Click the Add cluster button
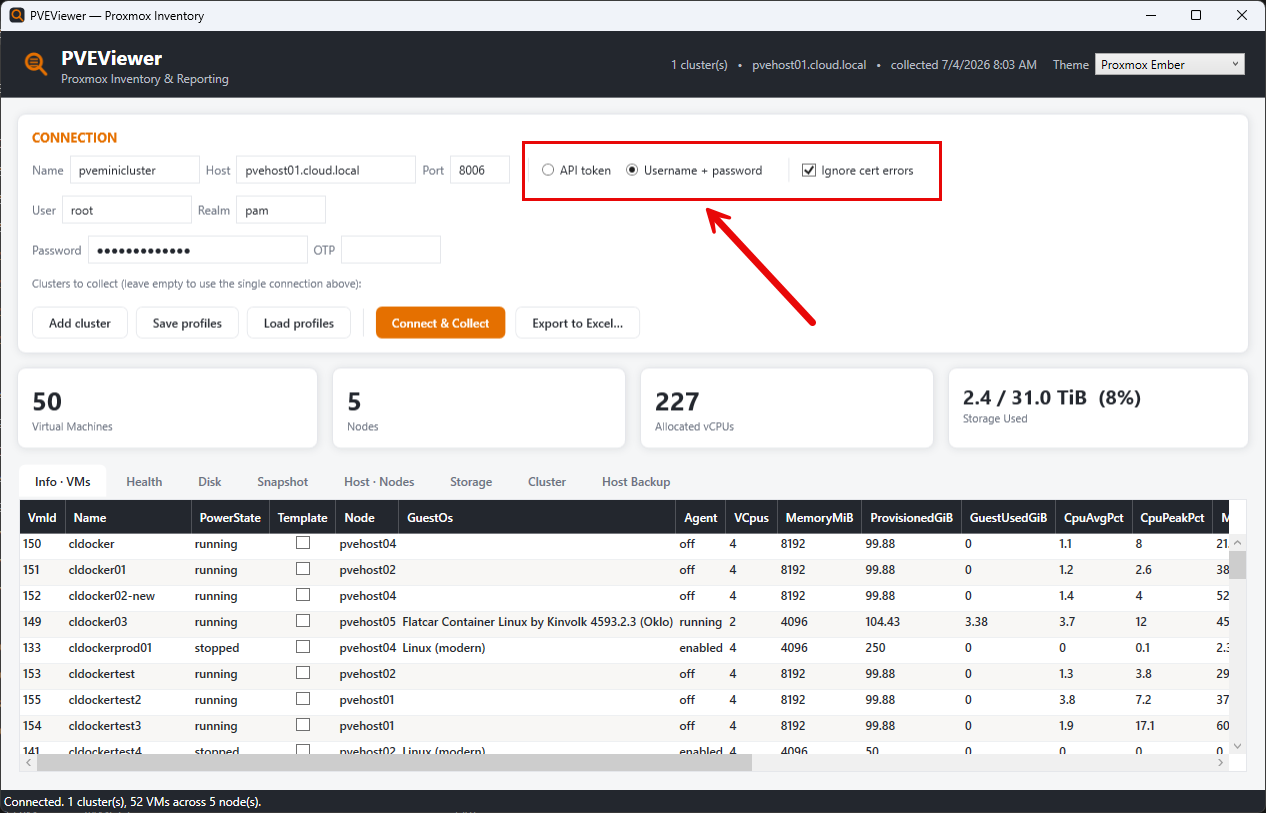The height and width of the screenshot is (813, 1266). point(80,323)
